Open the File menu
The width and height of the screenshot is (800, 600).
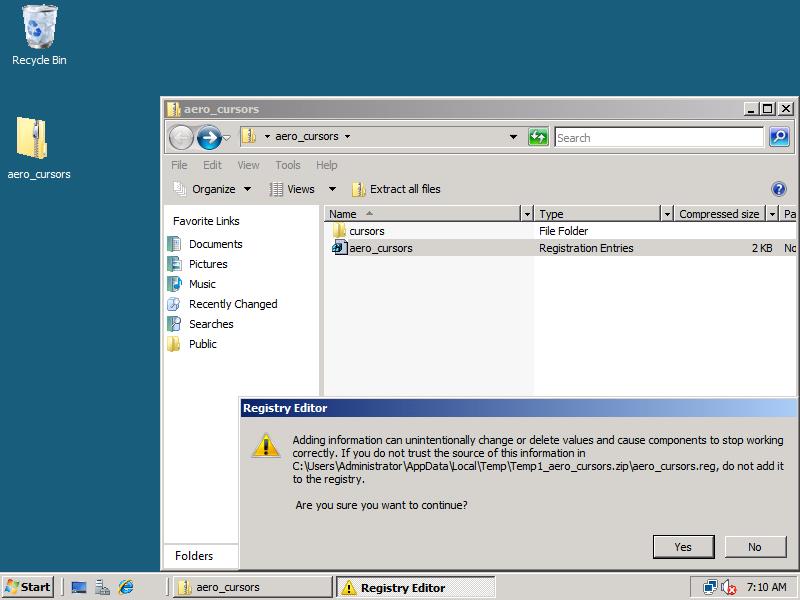[x=179, y=165]
